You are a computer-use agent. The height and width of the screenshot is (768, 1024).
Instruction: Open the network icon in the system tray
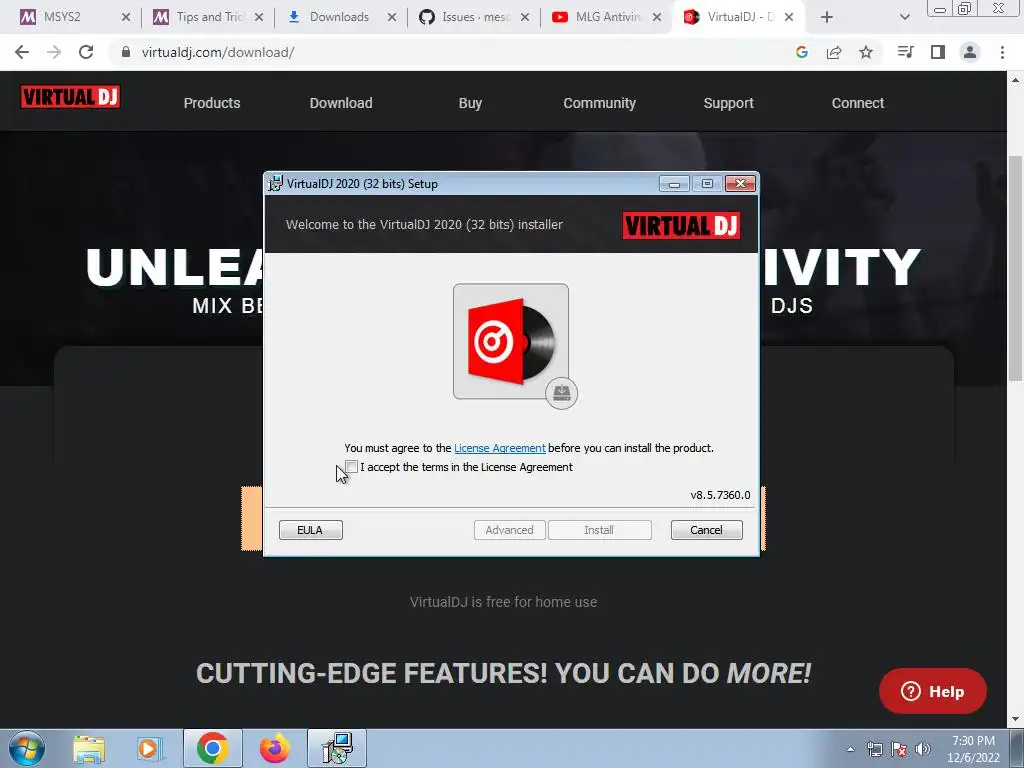pos(874,749)
